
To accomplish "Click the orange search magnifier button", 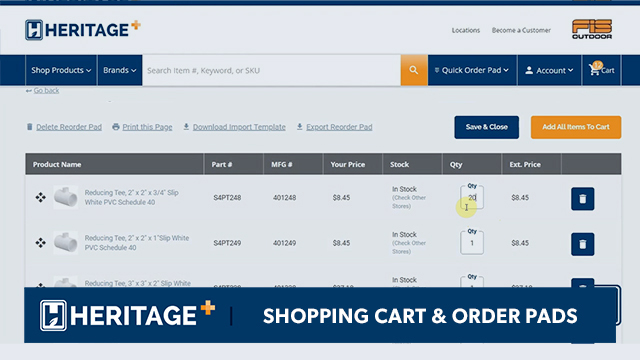I will [414, 70].
